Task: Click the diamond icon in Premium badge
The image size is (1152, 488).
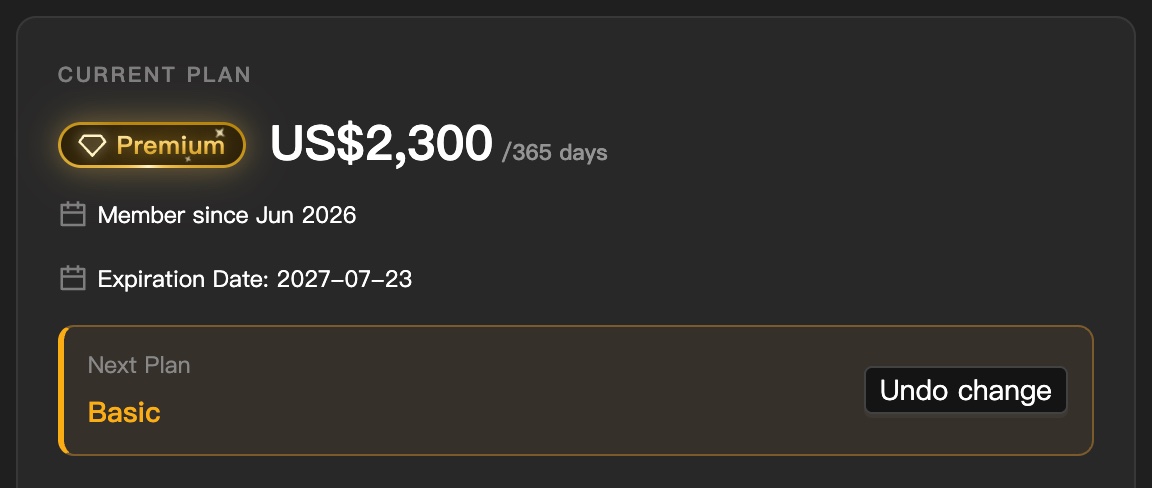Action: coord(93,146)
